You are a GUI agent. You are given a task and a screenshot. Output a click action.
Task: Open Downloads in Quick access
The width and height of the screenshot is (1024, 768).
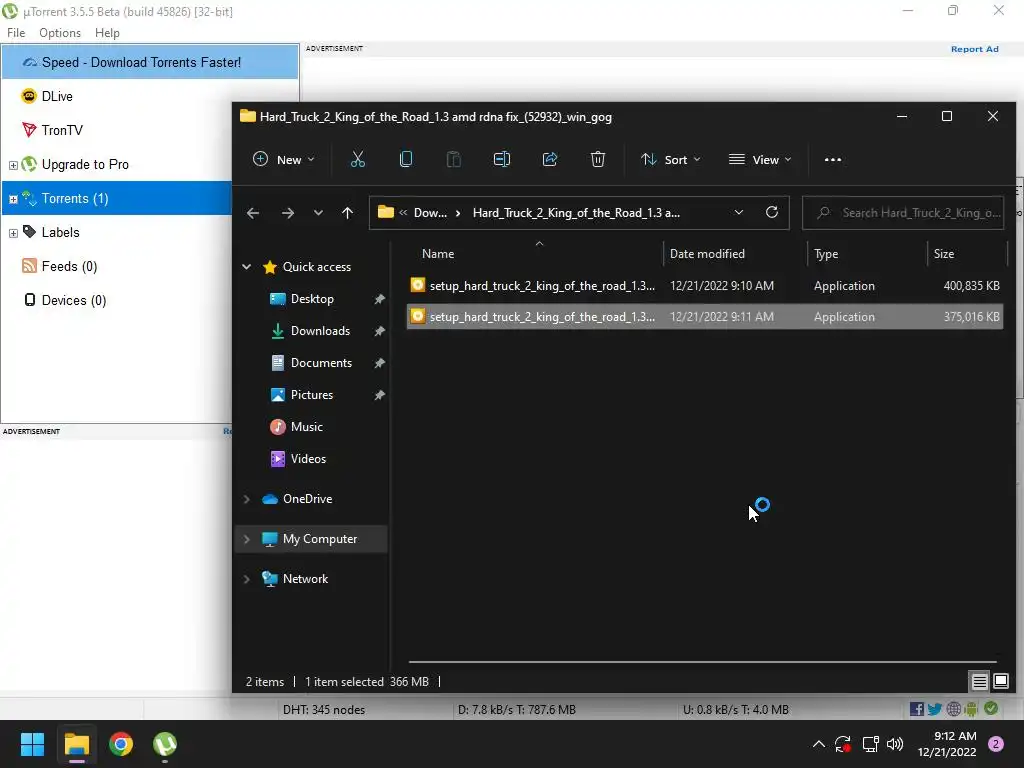[x=320, y=330]
